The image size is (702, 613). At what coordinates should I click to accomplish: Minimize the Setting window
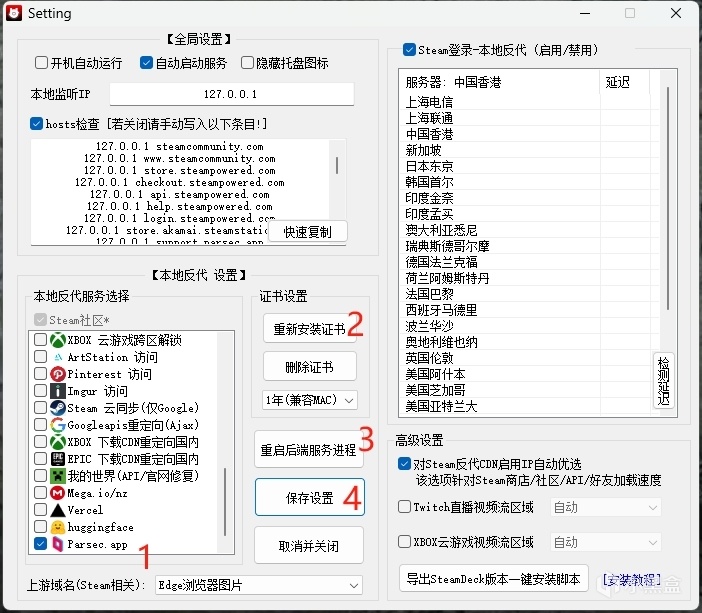[585, 13]
